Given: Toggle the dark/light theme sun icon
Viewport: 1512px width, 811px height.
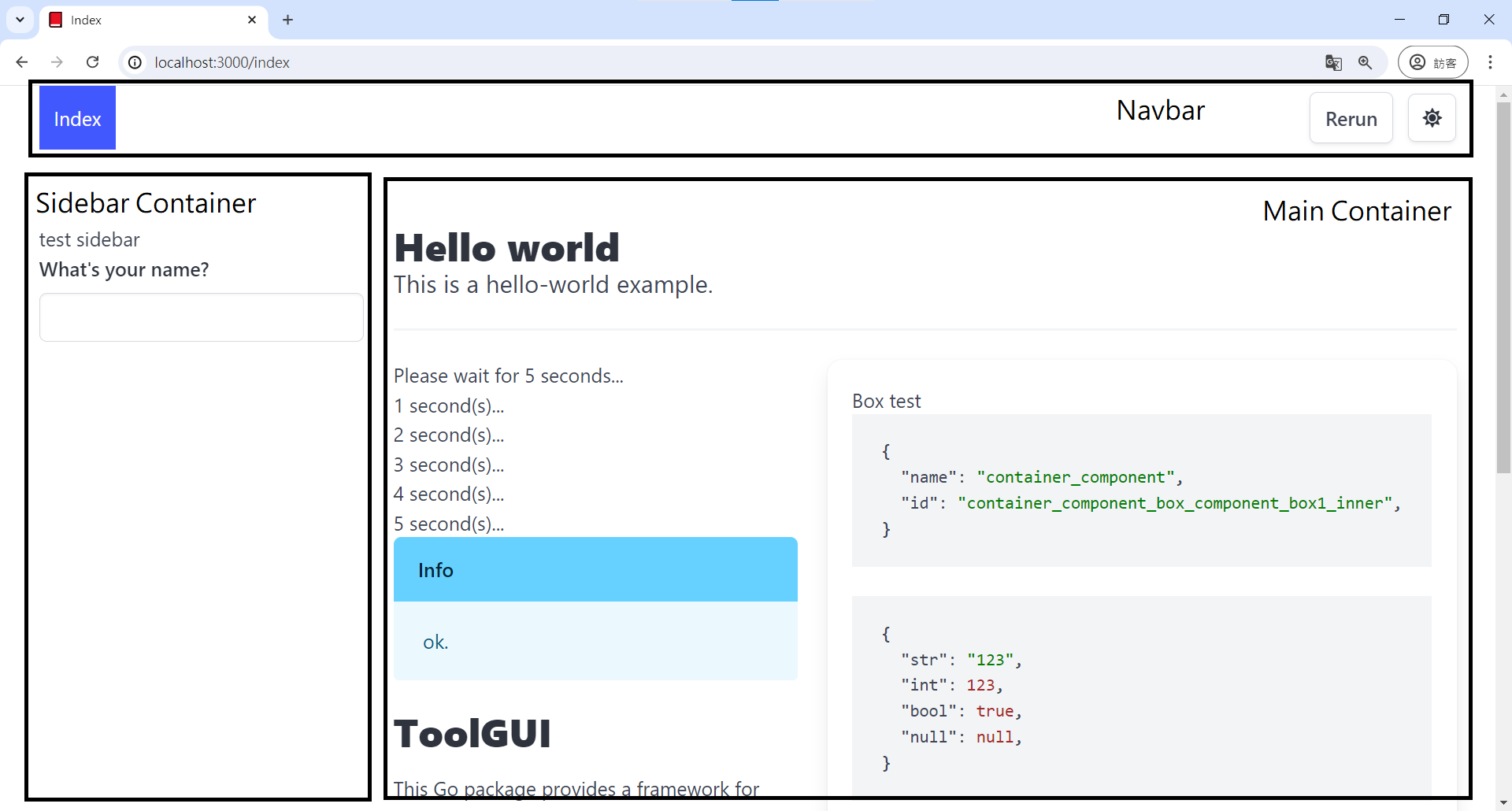Looking at the screenshot, I should 1432,118.
